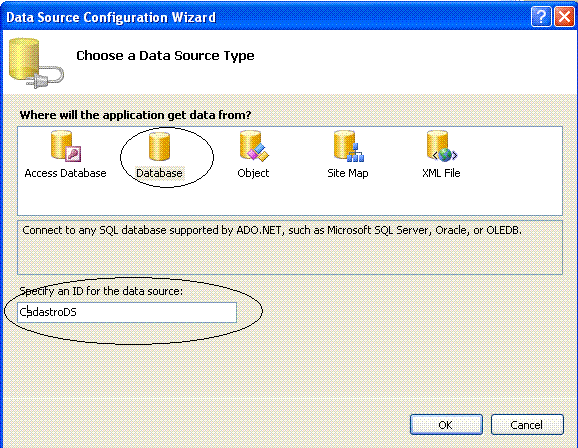Click empty area of data source list
This screenshot has width=578, height=448.
pos(290,198)
